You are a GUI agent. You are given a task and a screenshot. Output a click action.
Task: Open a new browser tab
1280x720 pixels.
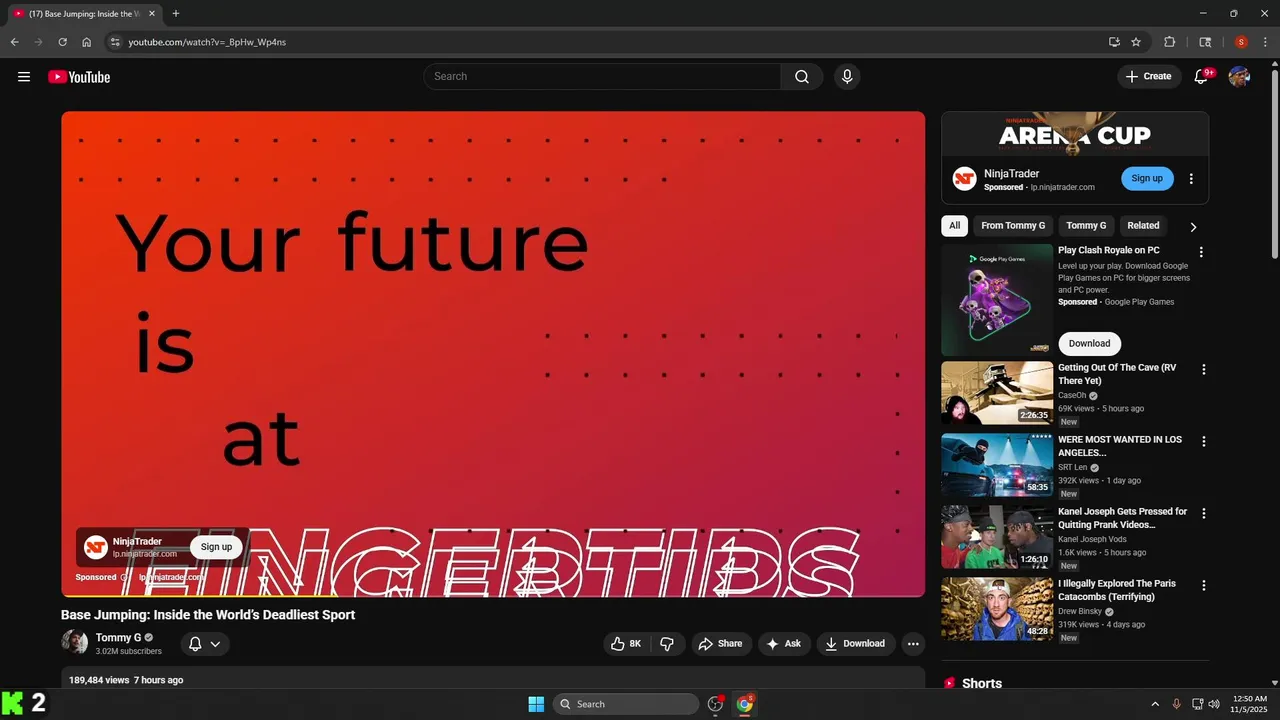click(176, 14)
